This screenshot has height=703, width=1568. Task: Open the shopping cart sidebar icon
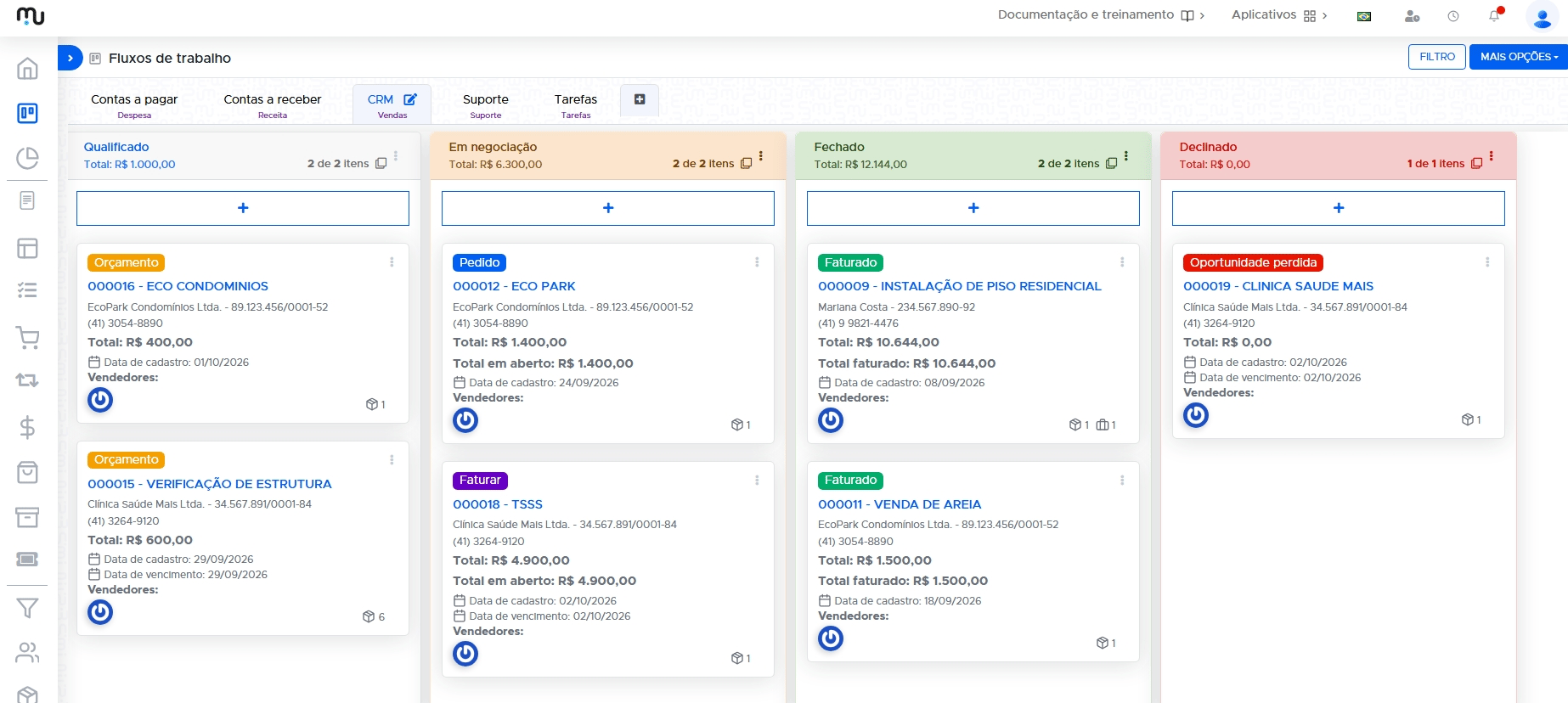coord(27,338)
